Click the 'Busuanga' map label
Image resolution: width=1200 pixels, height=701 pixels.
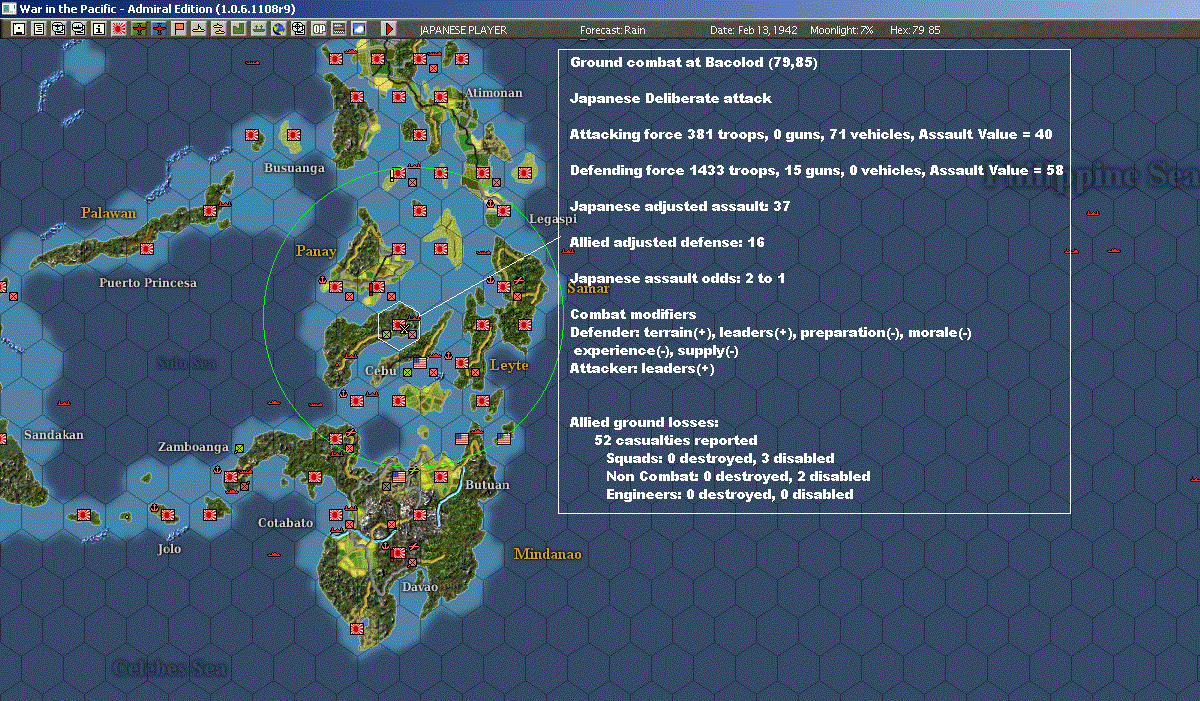pos(294,168)
